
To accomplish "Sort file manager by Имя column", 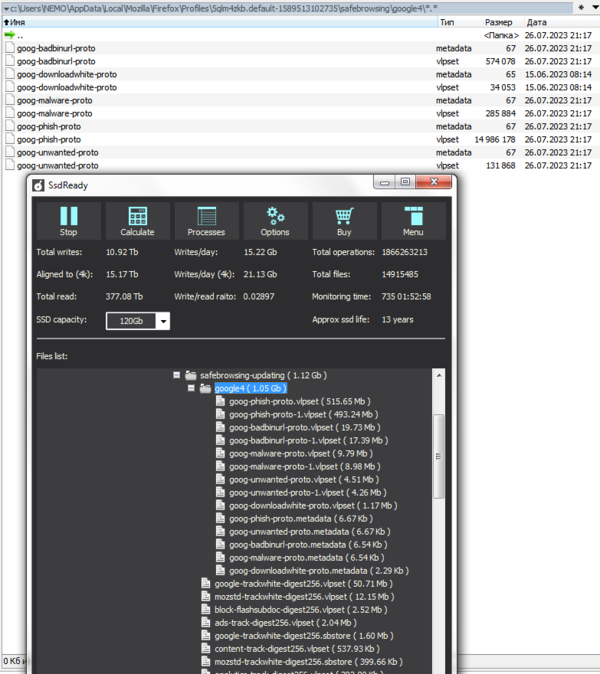I will 219,22.
